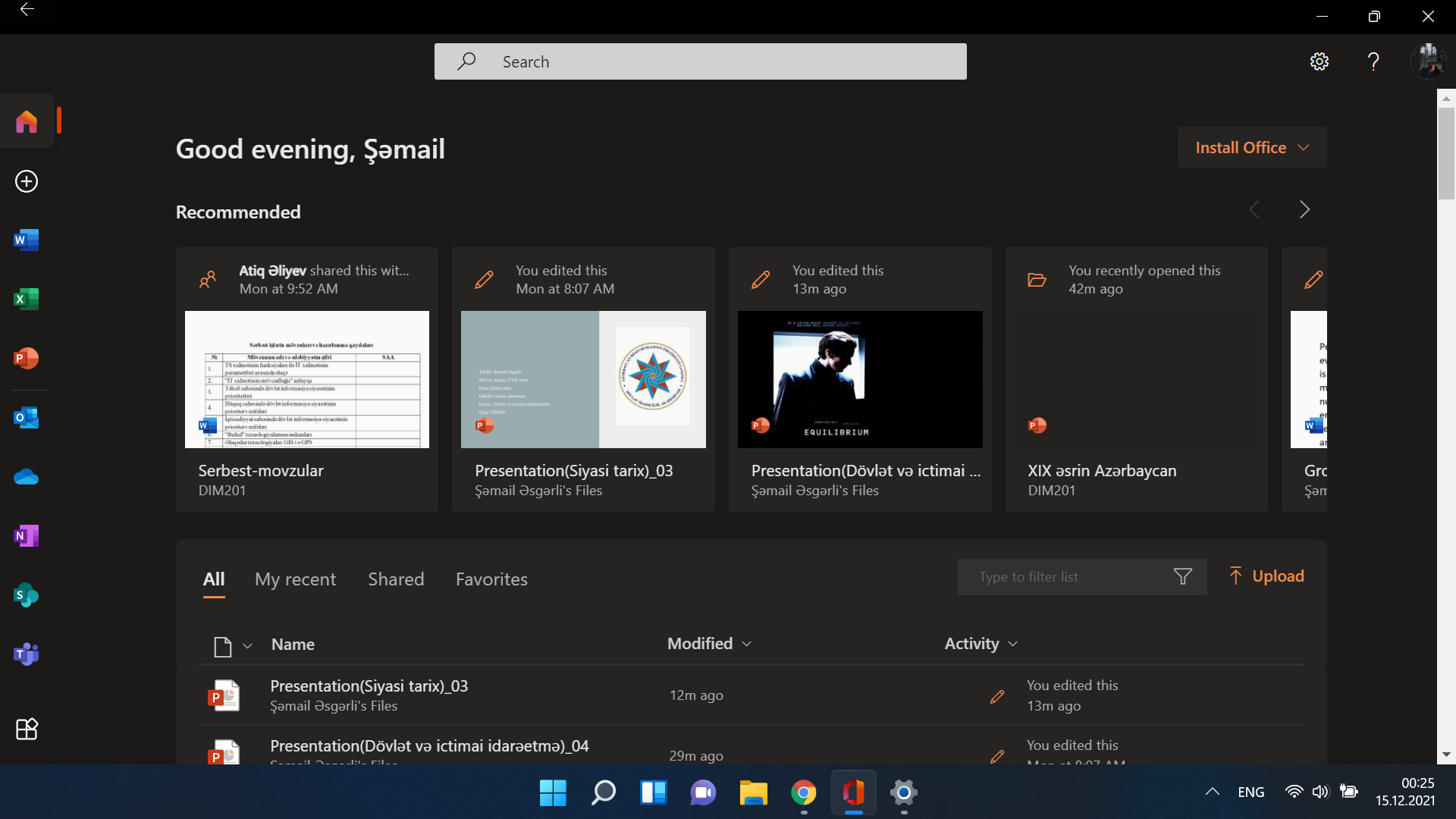Switch to the My recent tab

(x=295, y=579)
